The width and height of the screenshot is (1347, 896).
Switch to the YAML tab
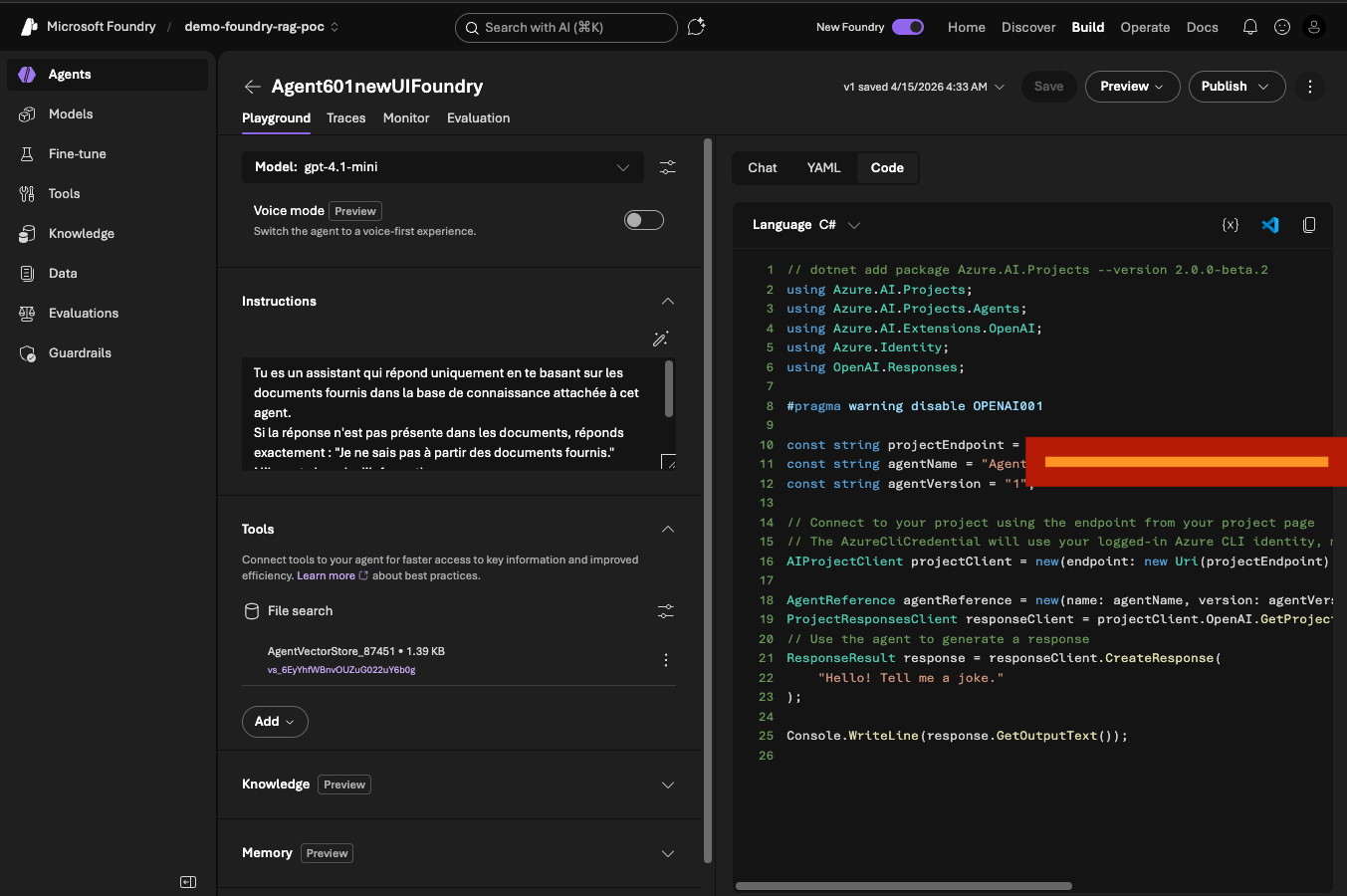pos(823,167)
